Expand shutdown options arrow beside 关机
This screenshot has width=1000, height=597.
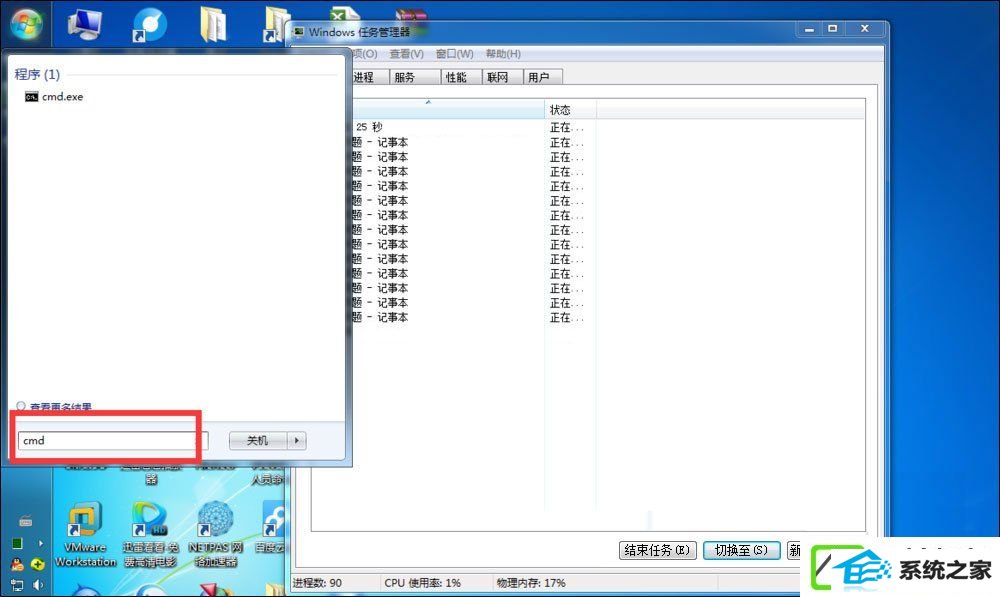[x=297, y=441]
